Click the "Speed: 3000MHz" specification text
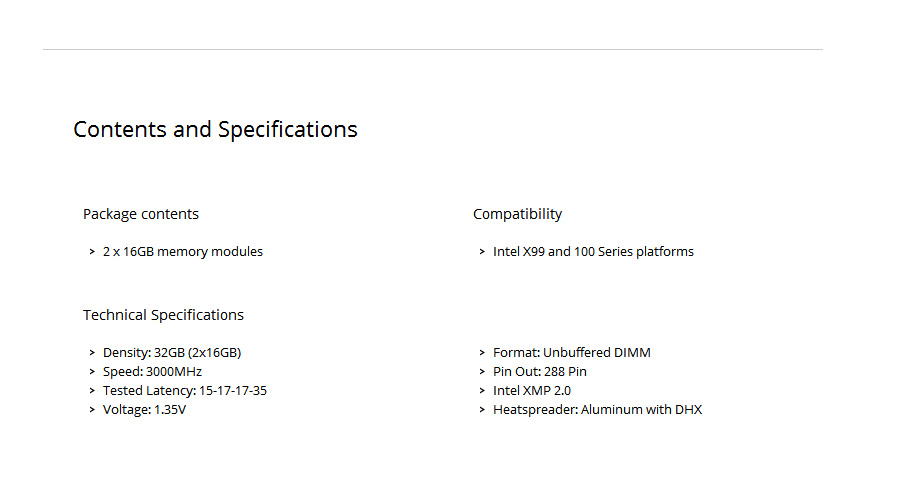This screenshot has width=900, height=484. (152, 372)
